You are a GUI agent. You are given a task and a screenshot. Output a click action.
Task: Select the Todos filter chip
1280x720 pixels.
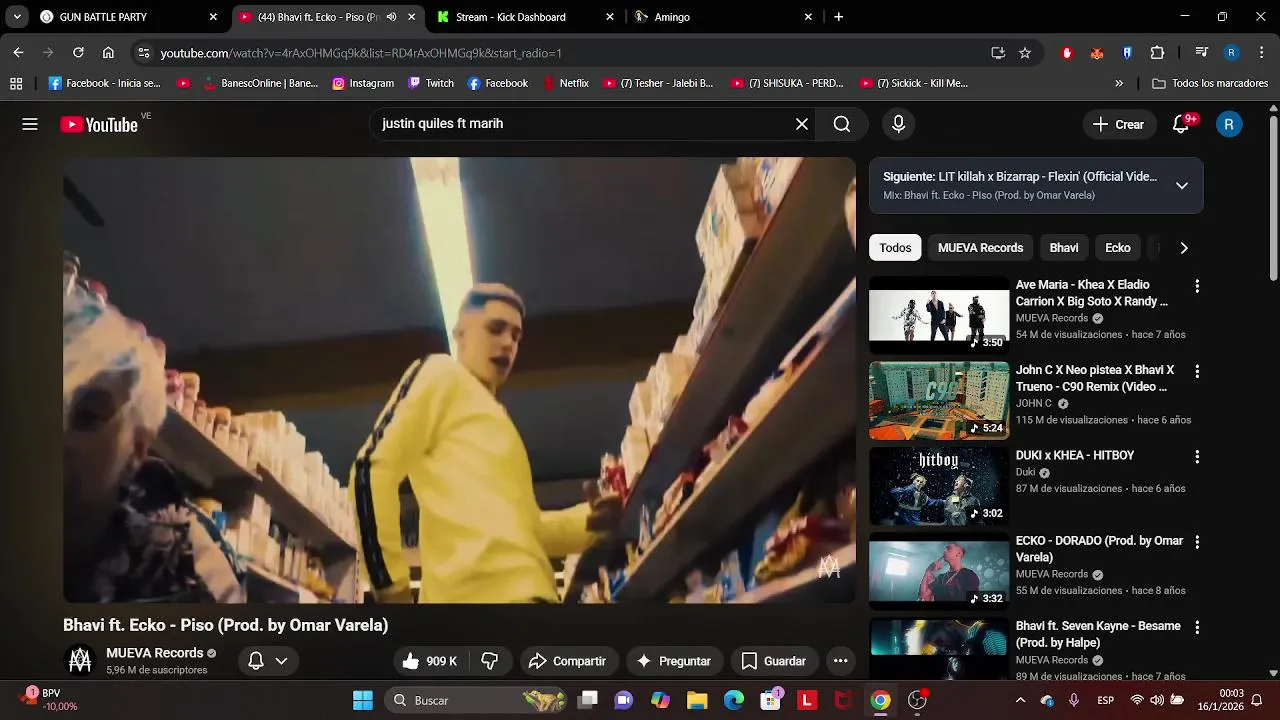pyautogui.click(x=895, y=248)
